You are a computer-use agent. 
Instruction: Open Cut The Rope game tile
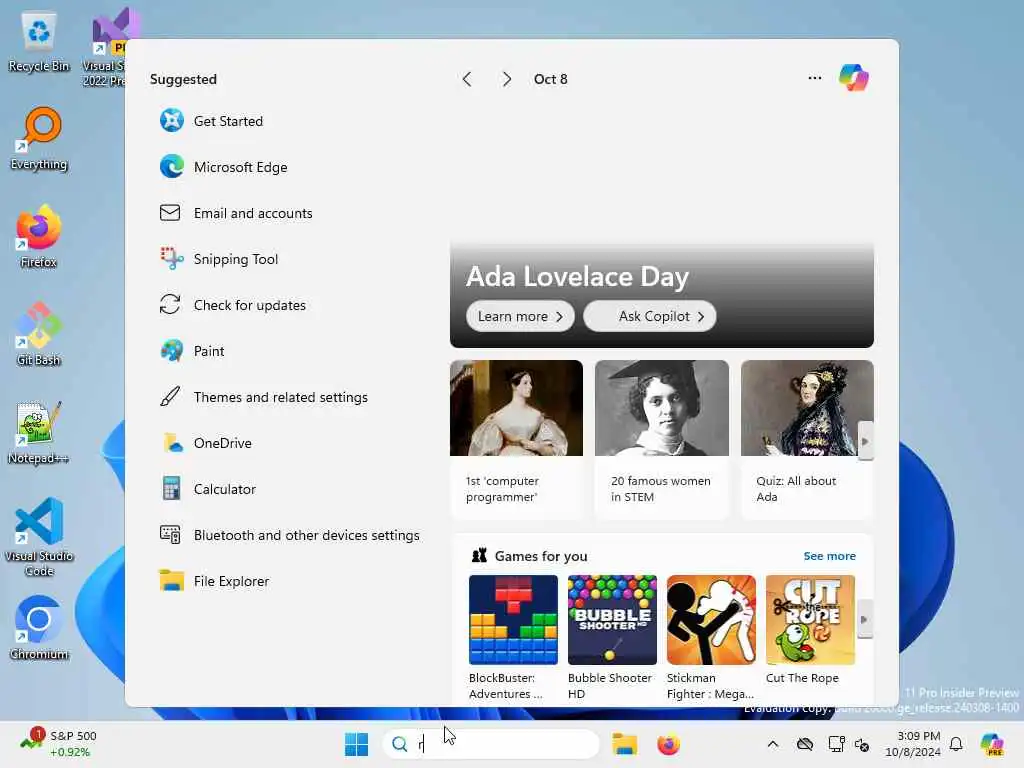[810, 630]
